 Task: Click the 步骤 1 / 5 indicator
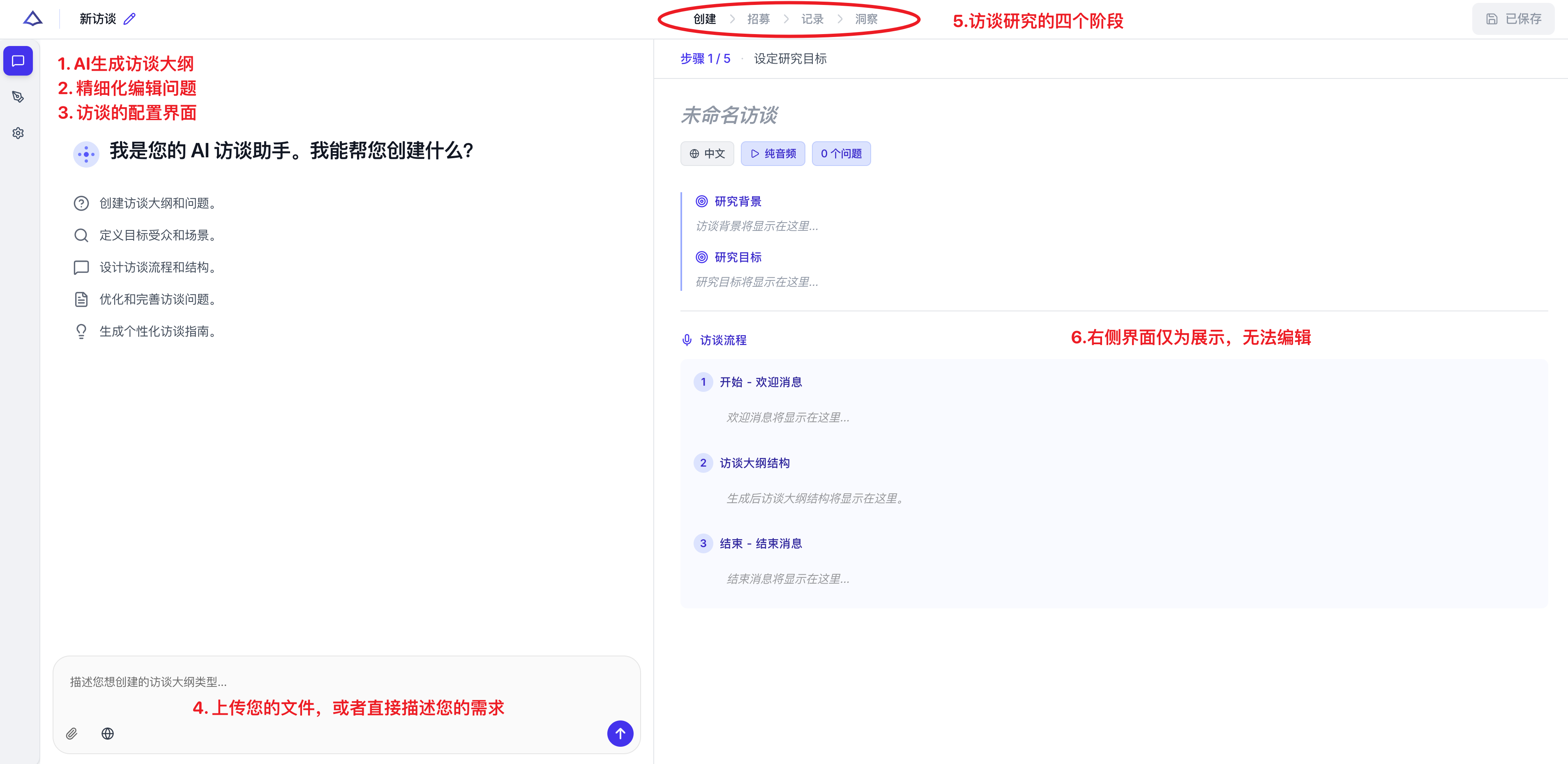pos(706,59)
